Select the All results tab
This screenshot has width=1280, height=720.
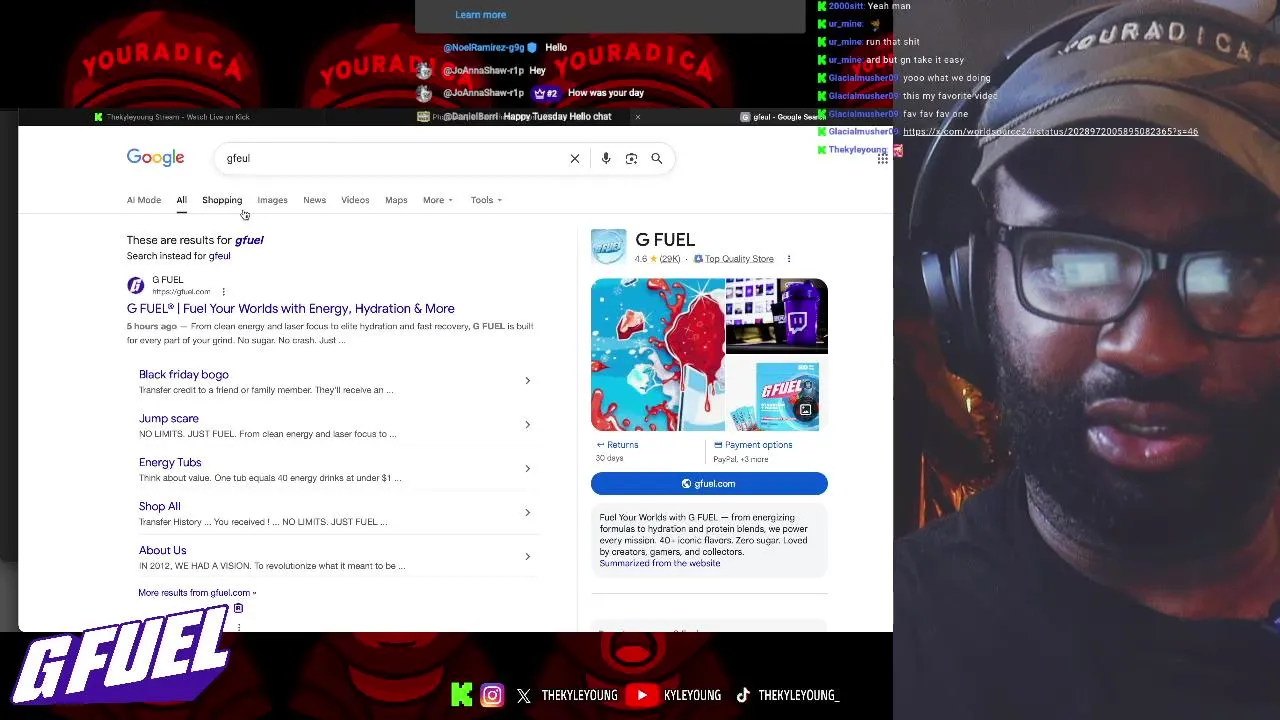click(x=182, y=200)
